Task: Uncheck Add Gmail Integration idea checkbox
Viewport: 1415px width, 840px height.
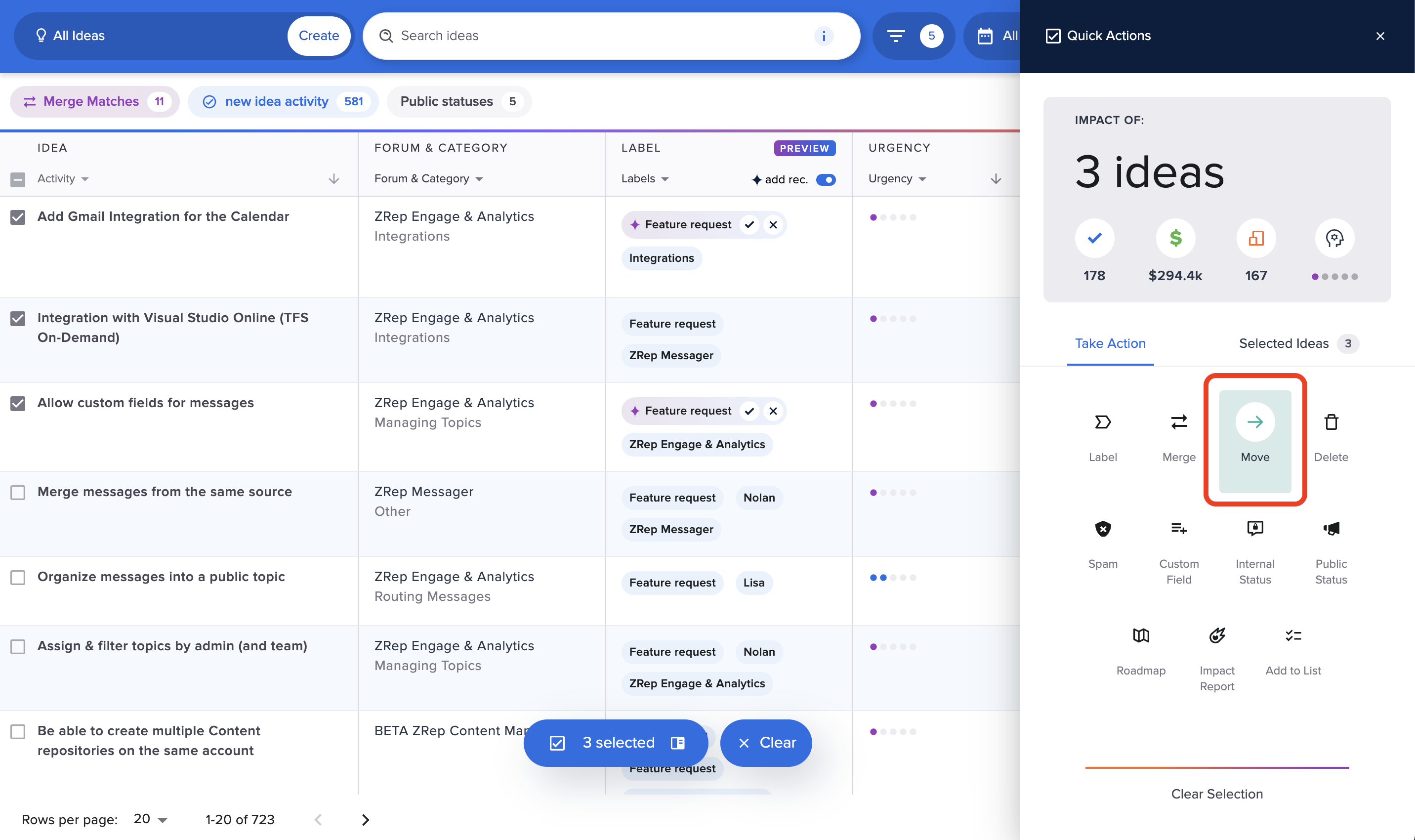Action: (x=18, y=217)
